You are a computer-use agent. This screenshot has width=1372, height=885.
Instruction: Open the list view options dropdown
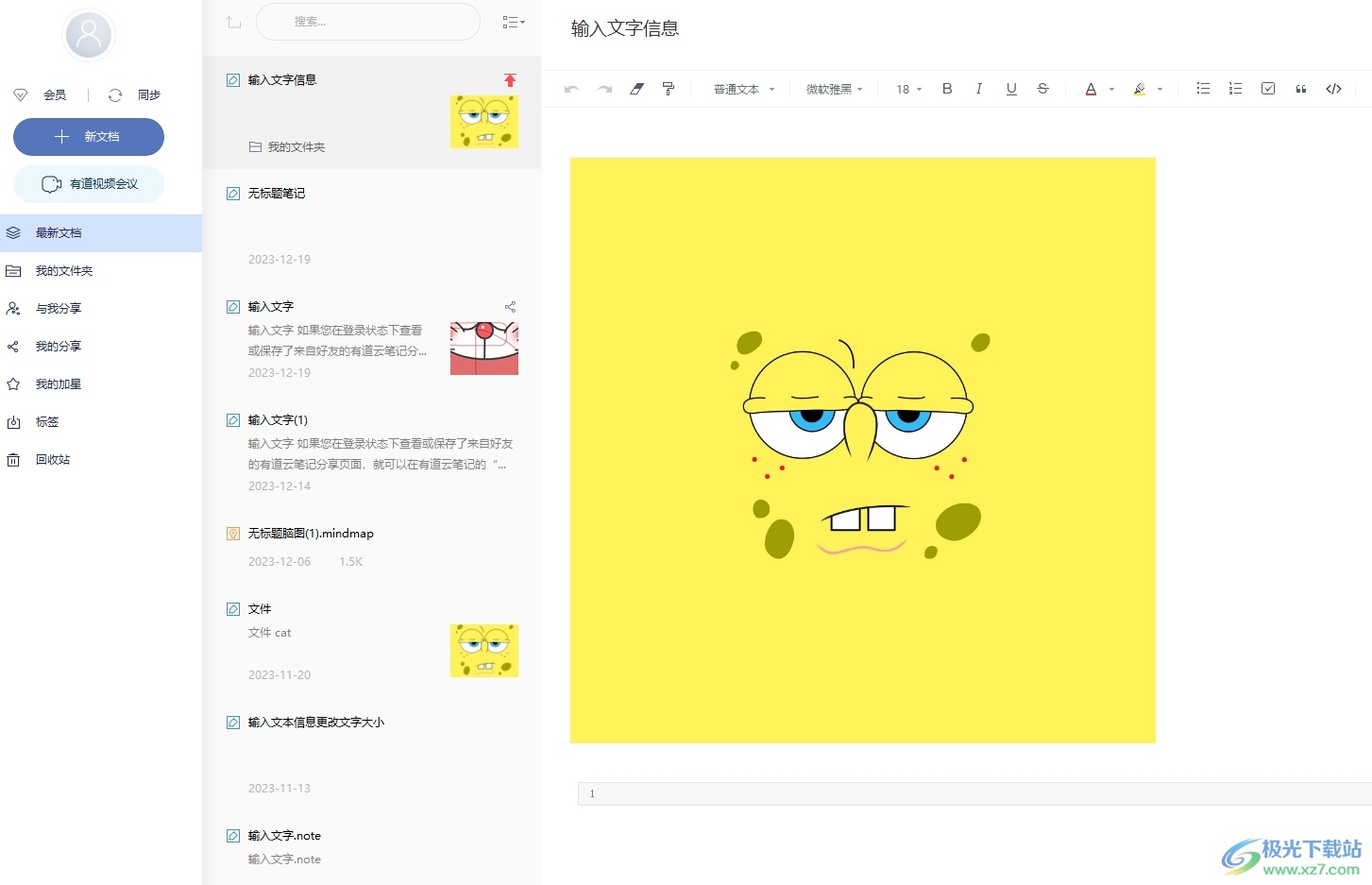(x=514, y=22)
